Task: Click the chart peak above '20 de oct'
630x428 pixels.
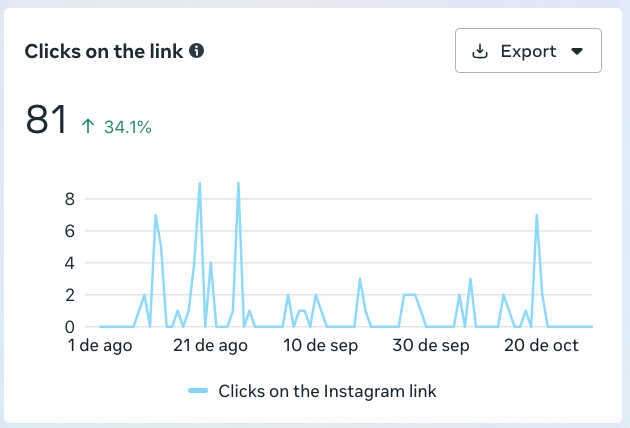Action: [537, 215]
